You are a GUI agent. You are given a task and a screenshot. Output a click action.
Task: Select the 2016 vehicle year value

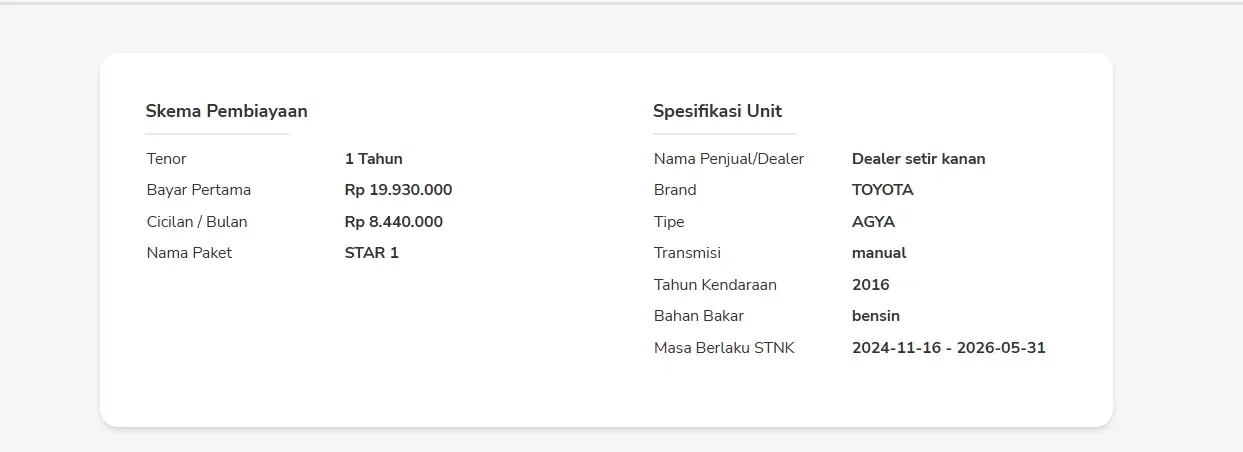pyautogui.click(x=870, y=285)
